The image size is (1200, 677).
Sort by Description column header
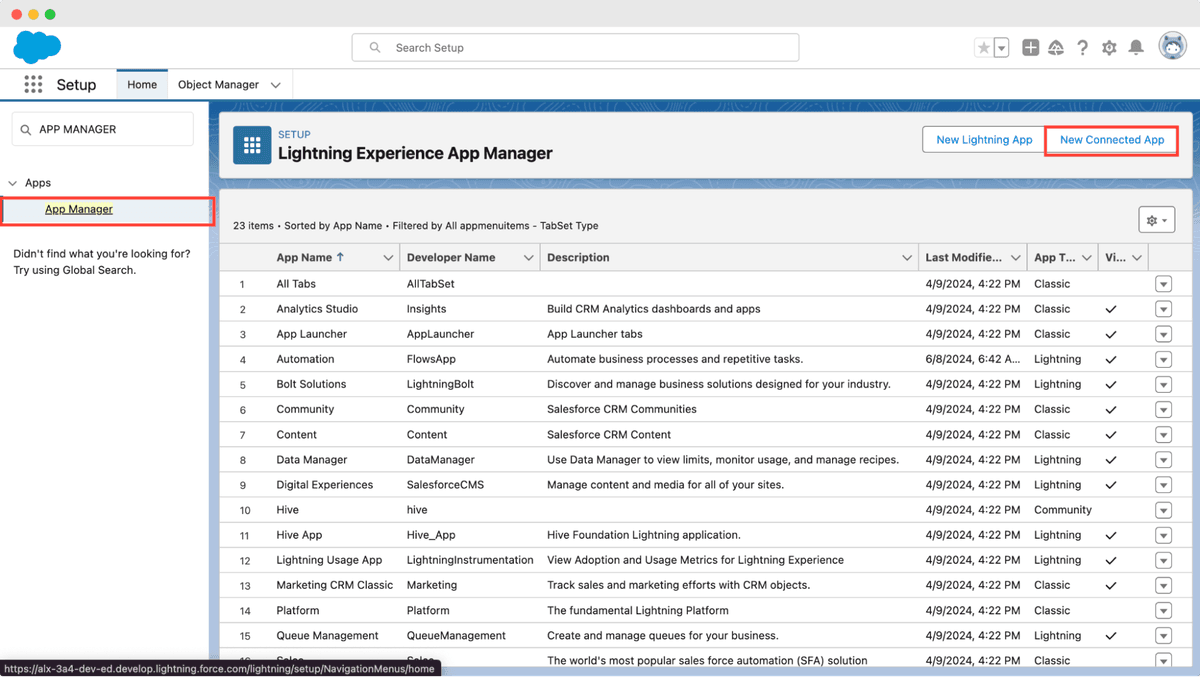point(578,257)
